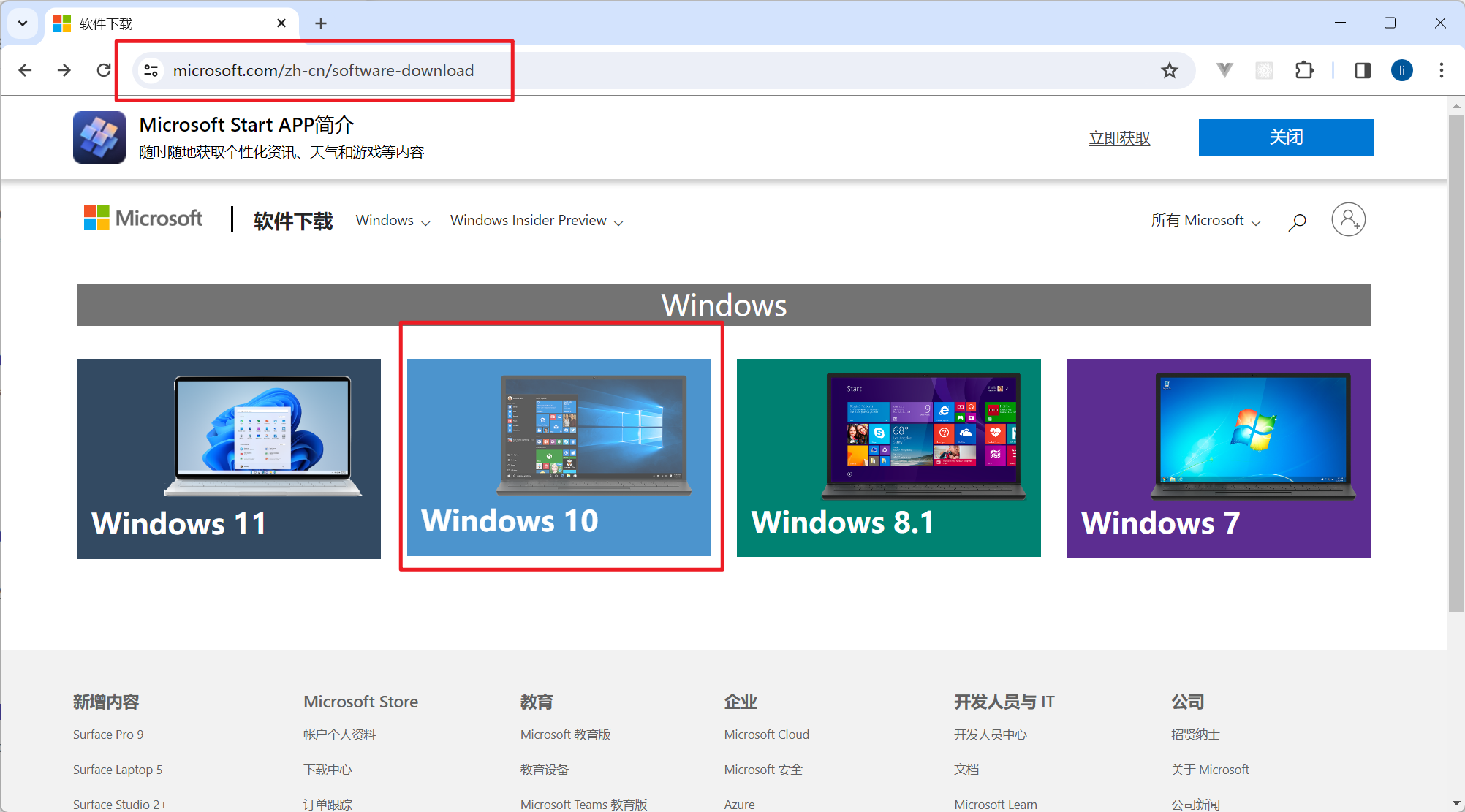Open Microsoft 教育版 link

(x=566, y=735)
